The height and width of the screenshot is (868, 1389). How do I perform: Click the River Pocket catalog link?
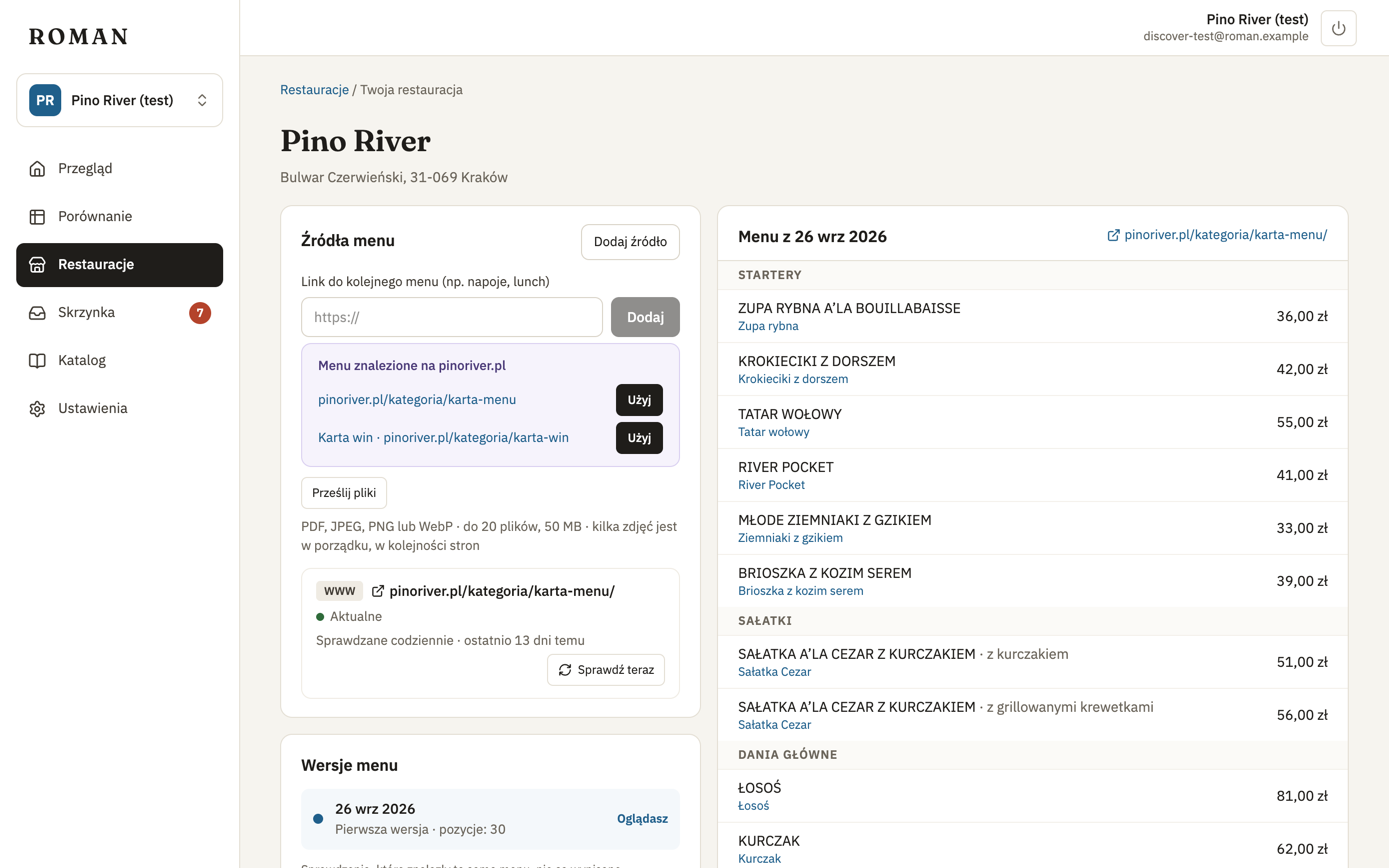[x=771, y=485]
